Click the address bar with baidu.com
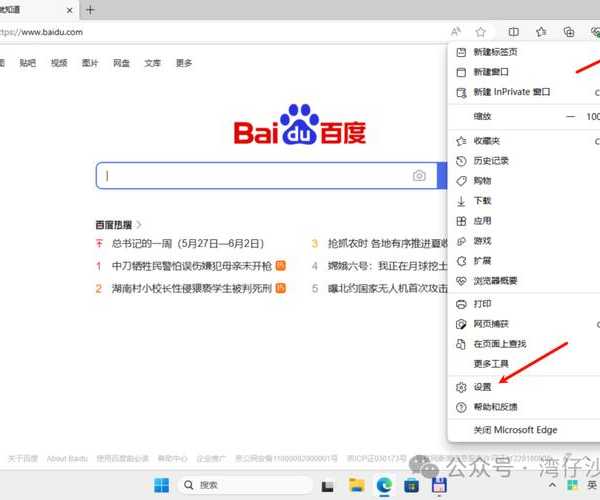Viewport: 600px width, 500px height. [x=222, y=32]
